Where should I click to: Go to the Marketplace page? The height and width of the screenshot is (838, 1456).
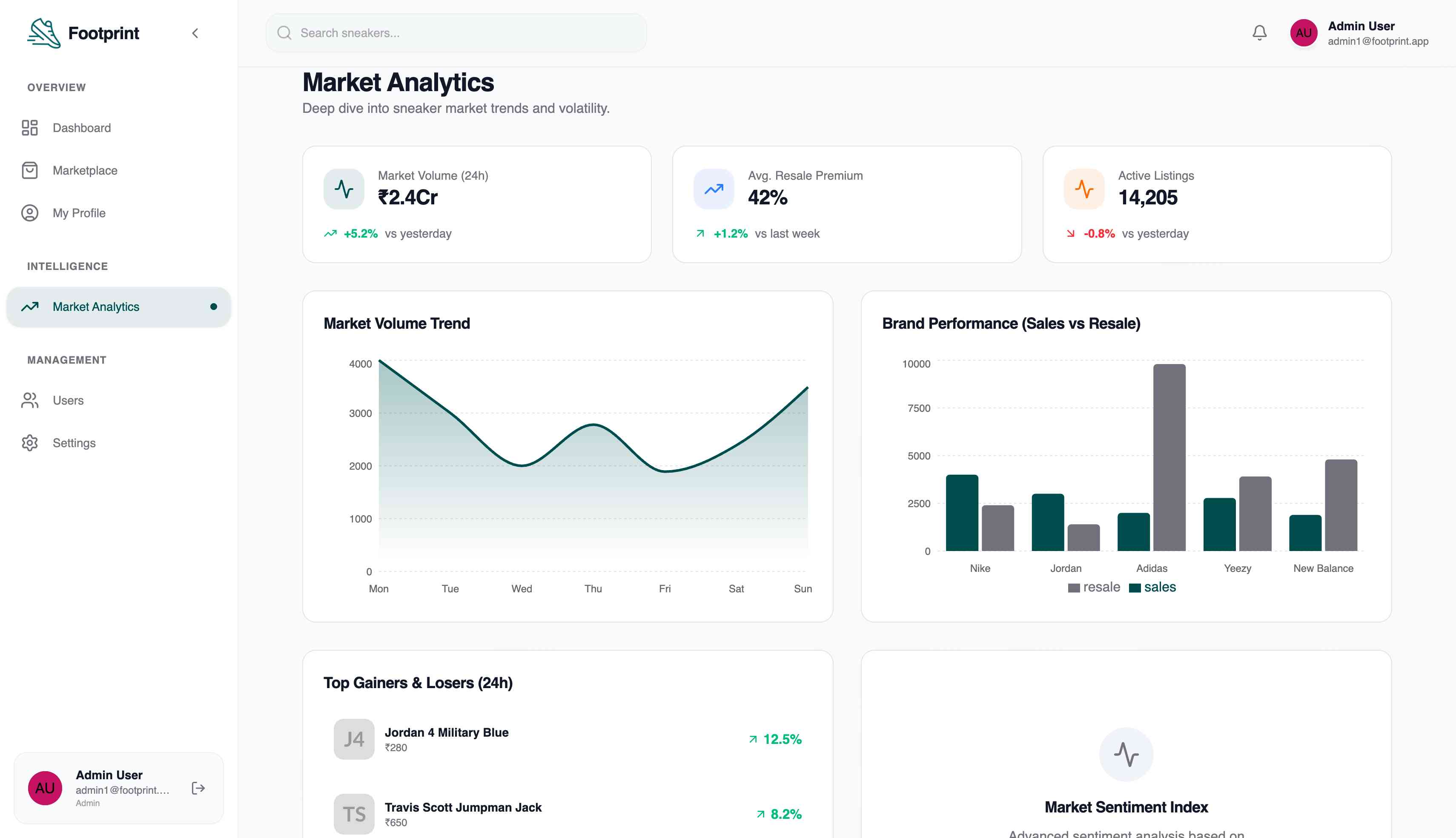pyautogui.click(x=85, y=170)
